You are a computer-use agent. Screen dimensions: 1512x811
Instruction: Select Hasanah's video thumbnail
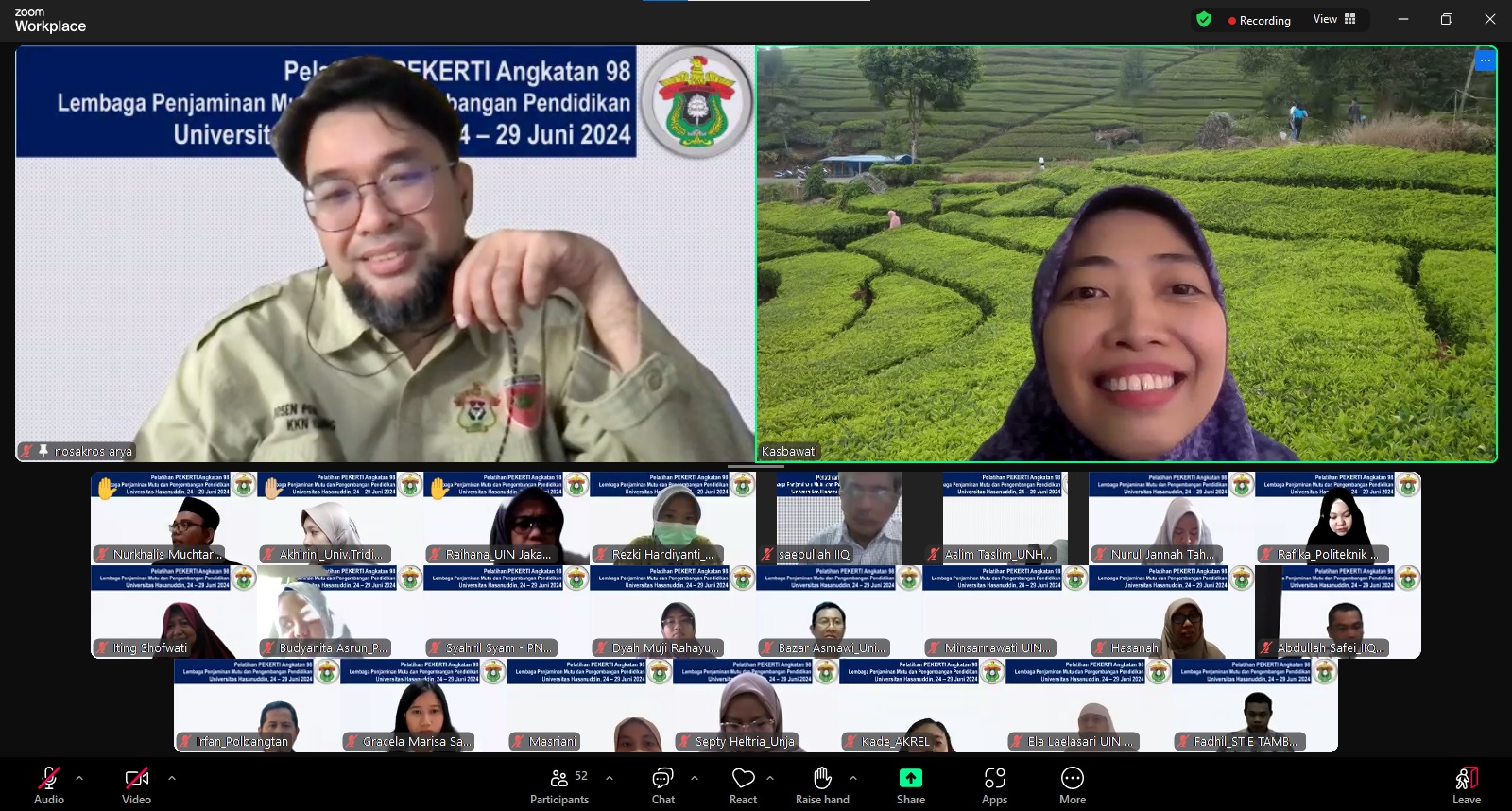coord(1172,612)
